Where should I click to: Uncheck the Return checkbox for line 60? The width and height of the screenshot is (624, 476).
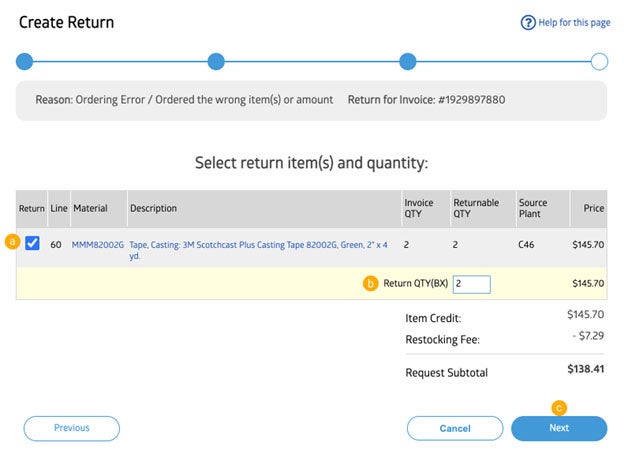pos(32,243)
